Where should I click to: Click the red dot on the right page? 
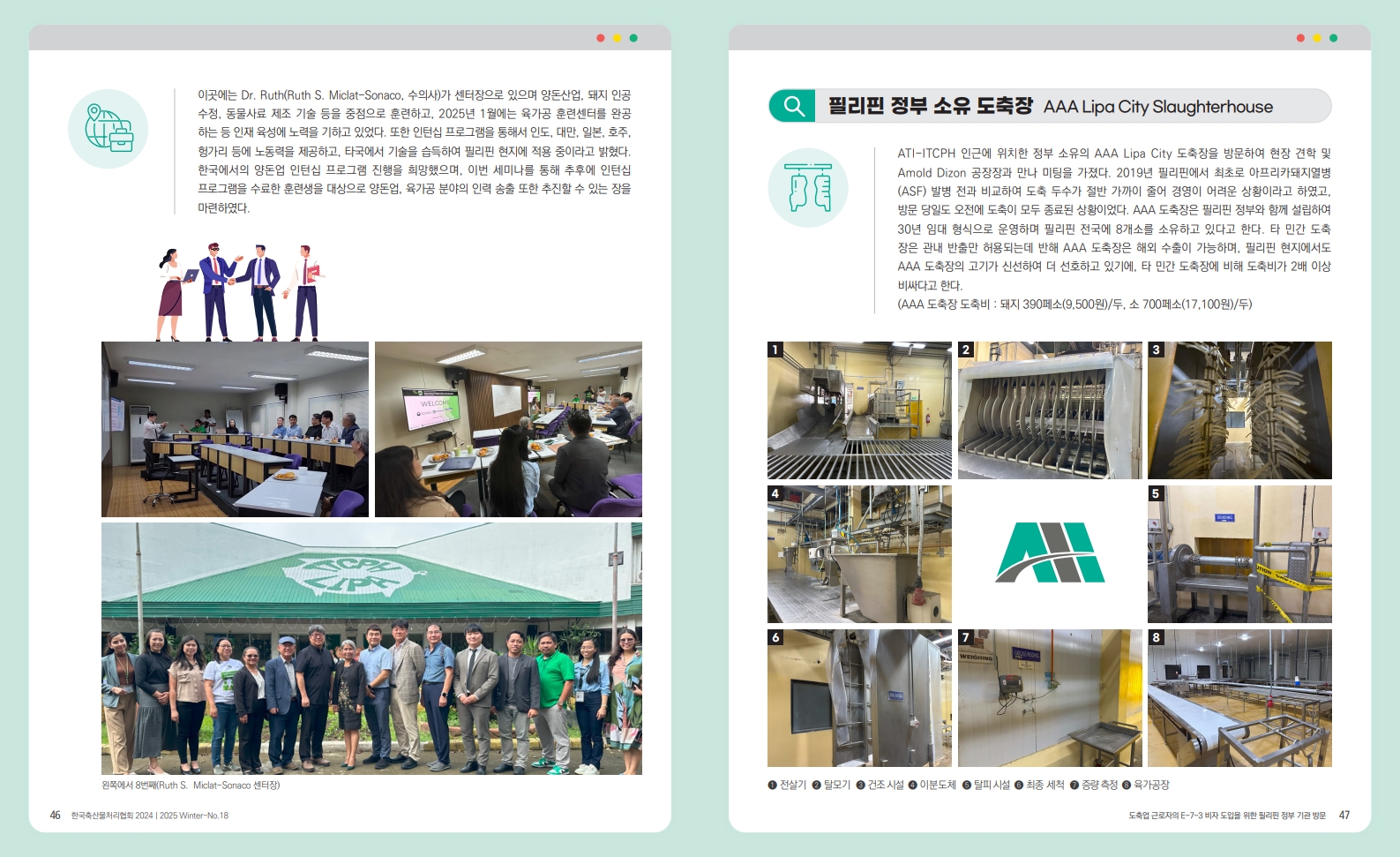coord(1300,38)
